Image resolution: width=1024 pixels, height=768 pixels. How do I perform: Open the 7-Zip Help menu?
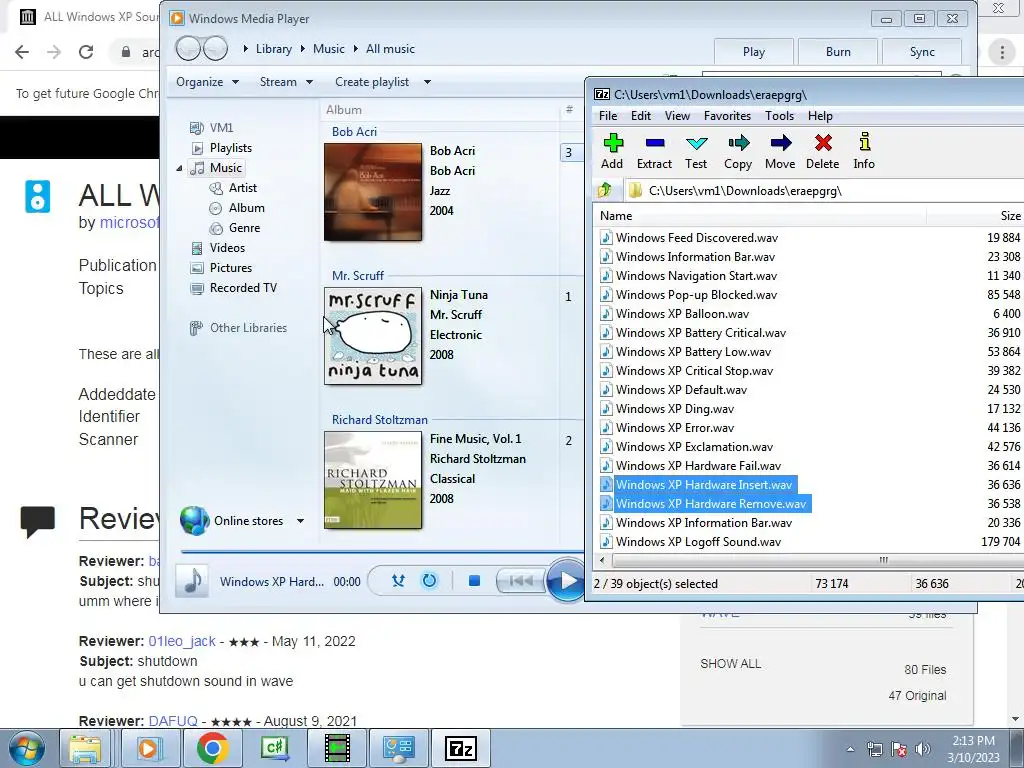tap(820, 116)
